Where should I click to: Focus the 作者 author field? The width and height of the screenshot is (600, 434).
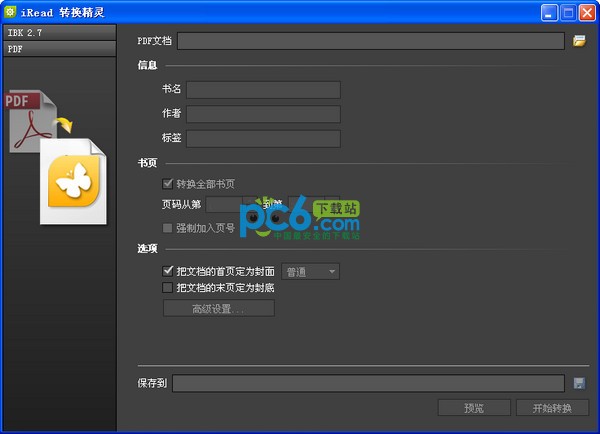[263, 114]
